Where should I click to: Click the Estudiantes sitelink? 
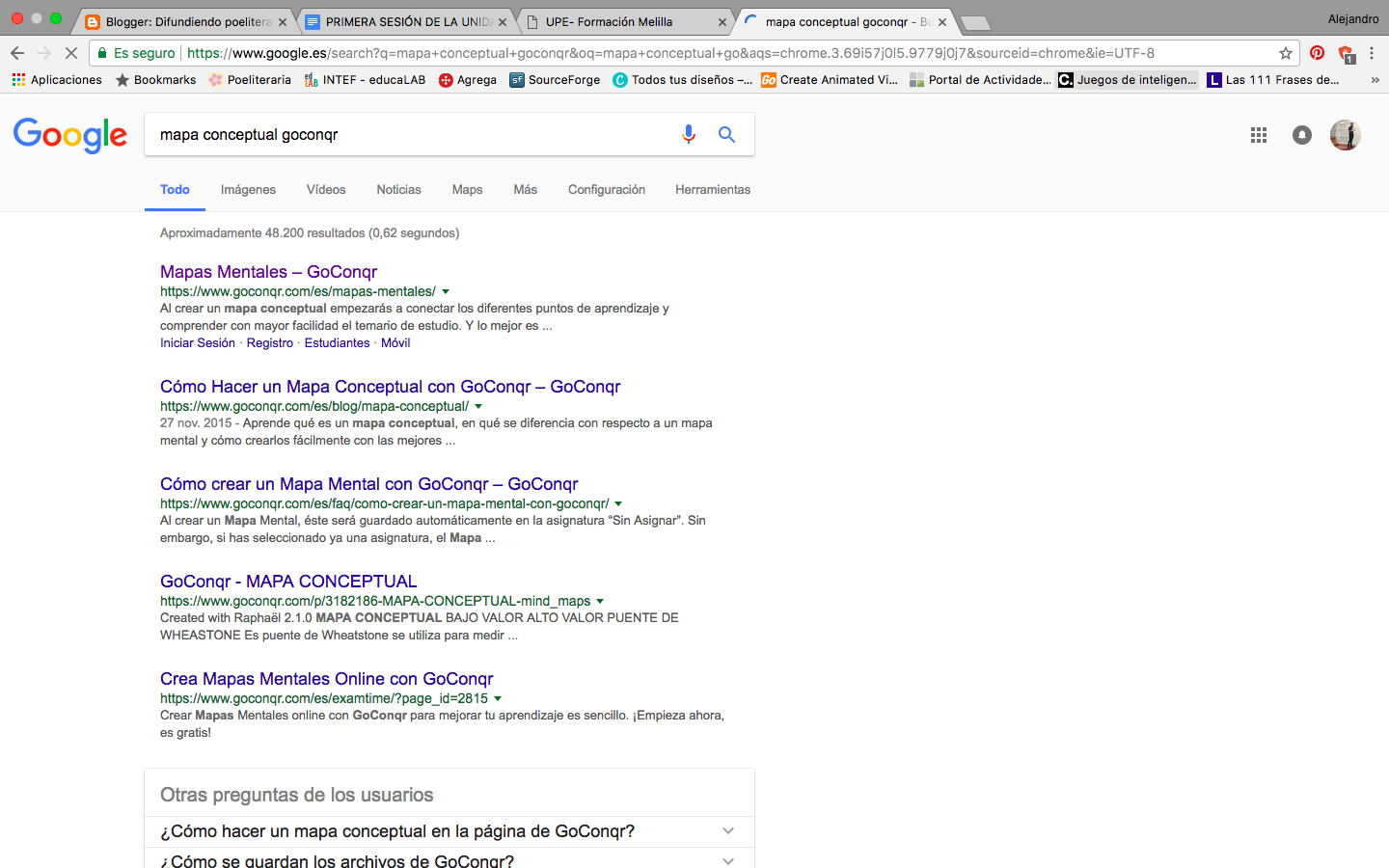(x=337, y=343)
